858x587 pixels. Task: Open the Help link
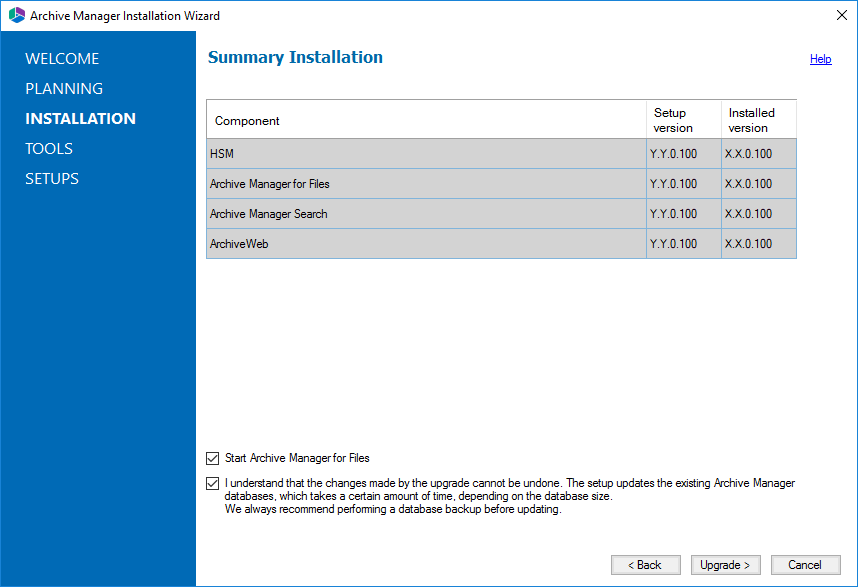point(820,60)
